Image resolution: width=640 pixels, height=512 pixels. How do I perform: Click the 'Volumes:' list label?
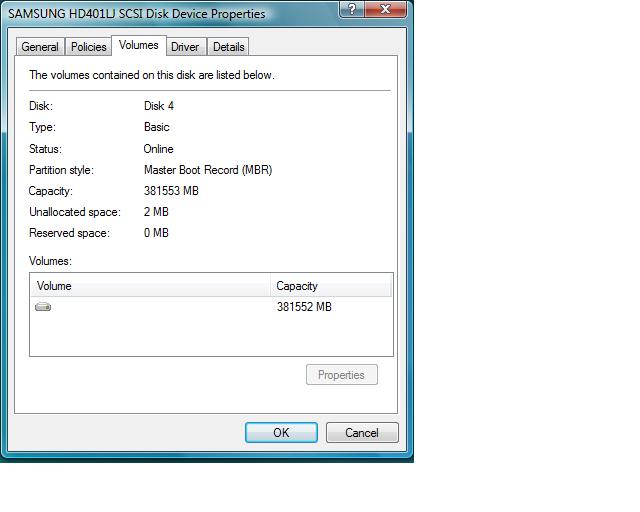pos(50,261)
